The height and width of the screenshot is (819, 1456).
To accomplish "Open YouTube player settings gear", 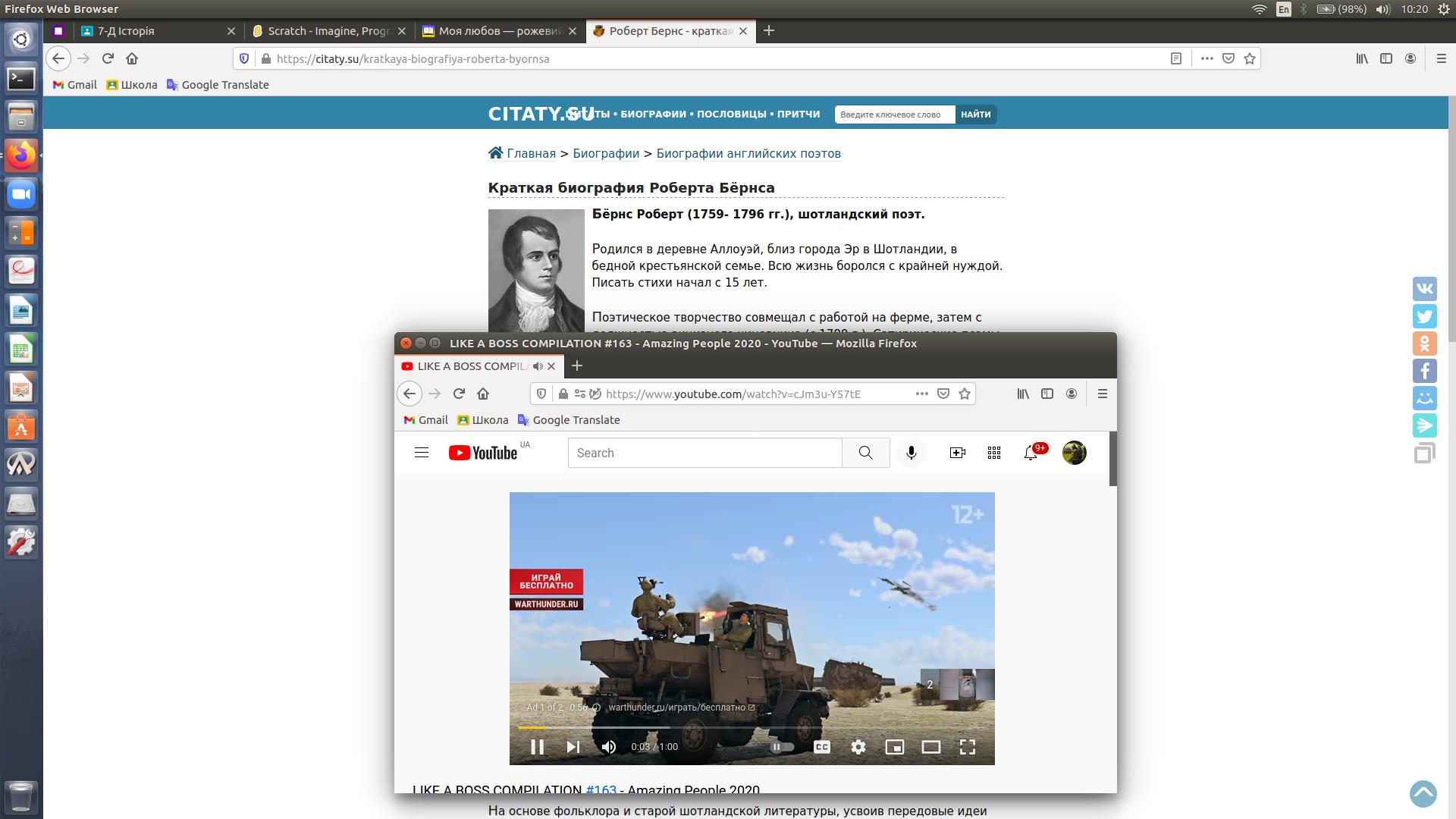I will 858,747.
